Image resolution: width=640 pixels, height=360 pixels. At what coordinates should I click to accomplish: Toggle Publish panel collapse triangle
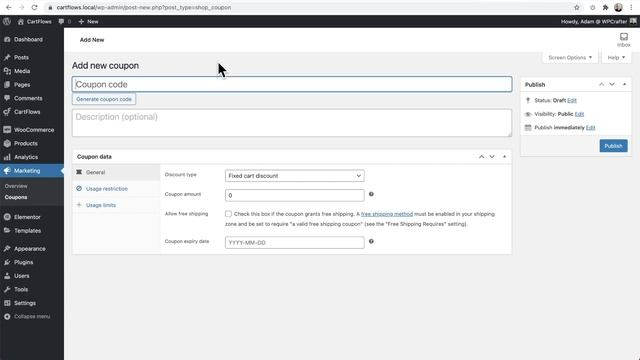click(x=624, y=84)
